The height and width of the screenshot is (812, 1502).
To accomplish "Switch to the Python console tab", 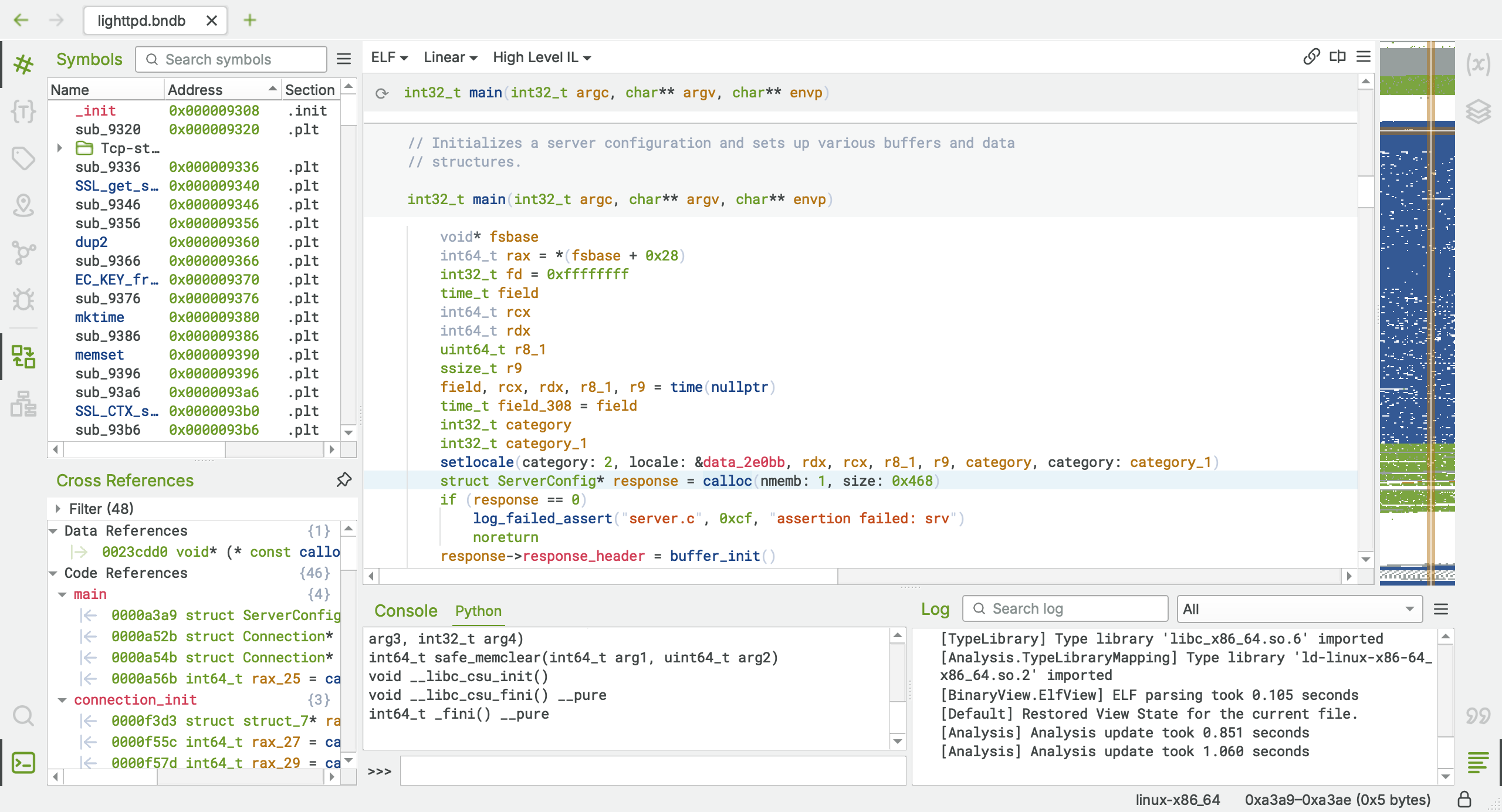I will [x=478, y=611].
